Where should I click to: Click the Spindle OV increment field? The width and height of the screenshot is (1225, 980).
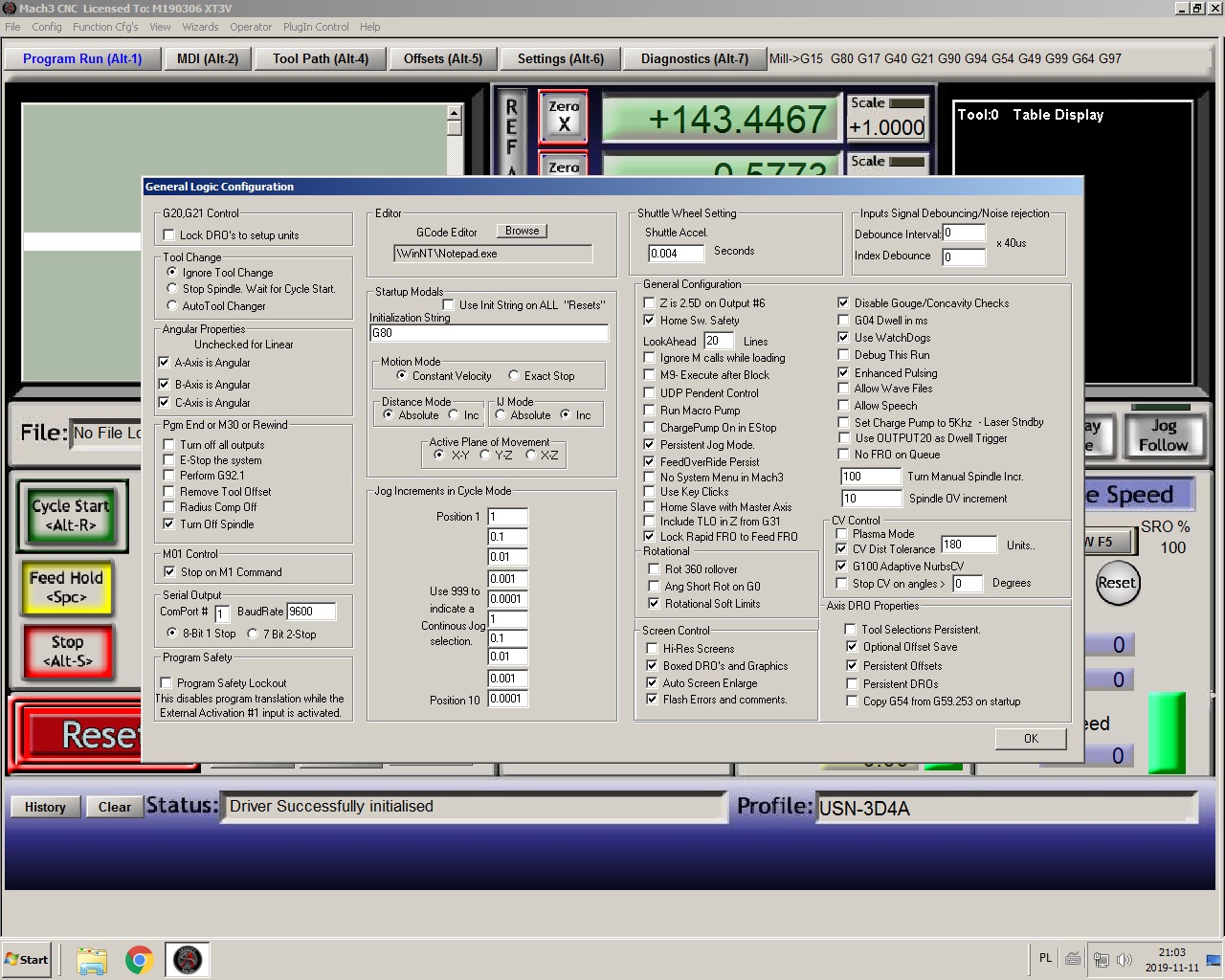tap(871, 499)
